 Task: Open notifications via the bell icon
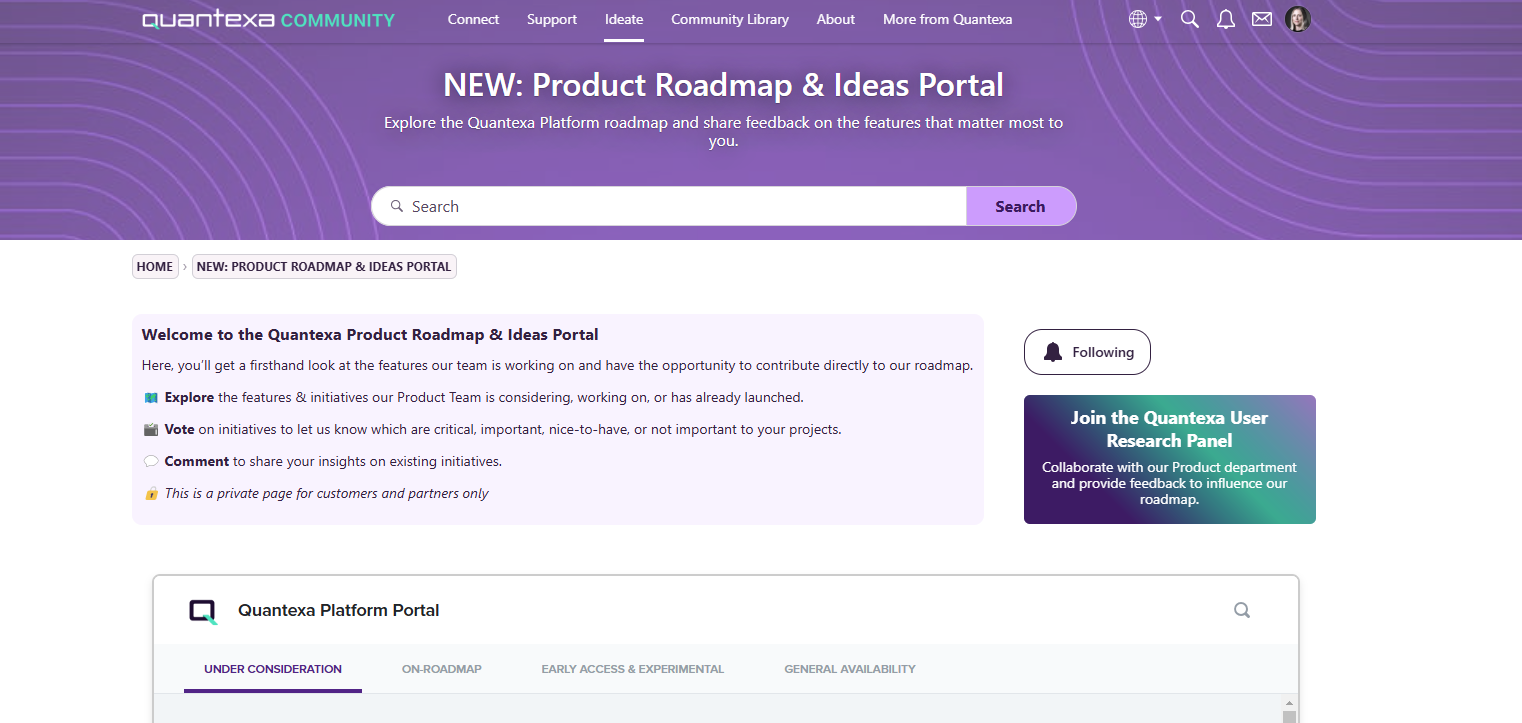tap(1225, 18)
